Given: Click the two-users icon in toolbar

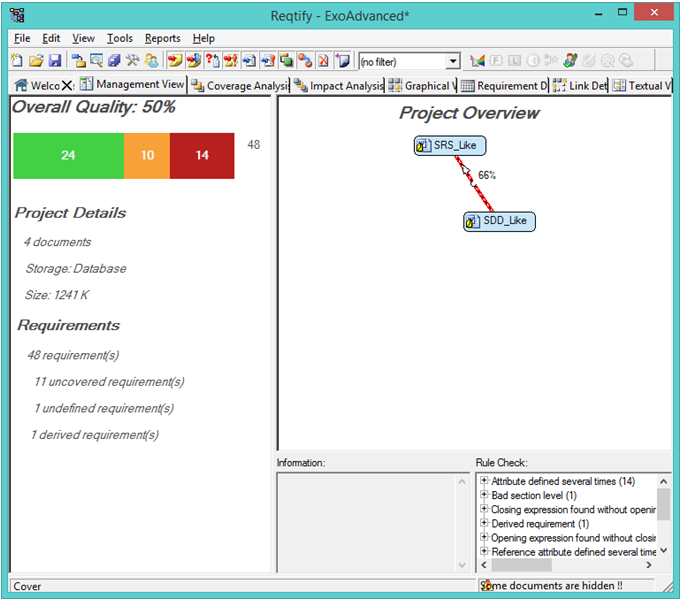Looking at the screenshot, I should pyautogui.click(x=152, y=60).
